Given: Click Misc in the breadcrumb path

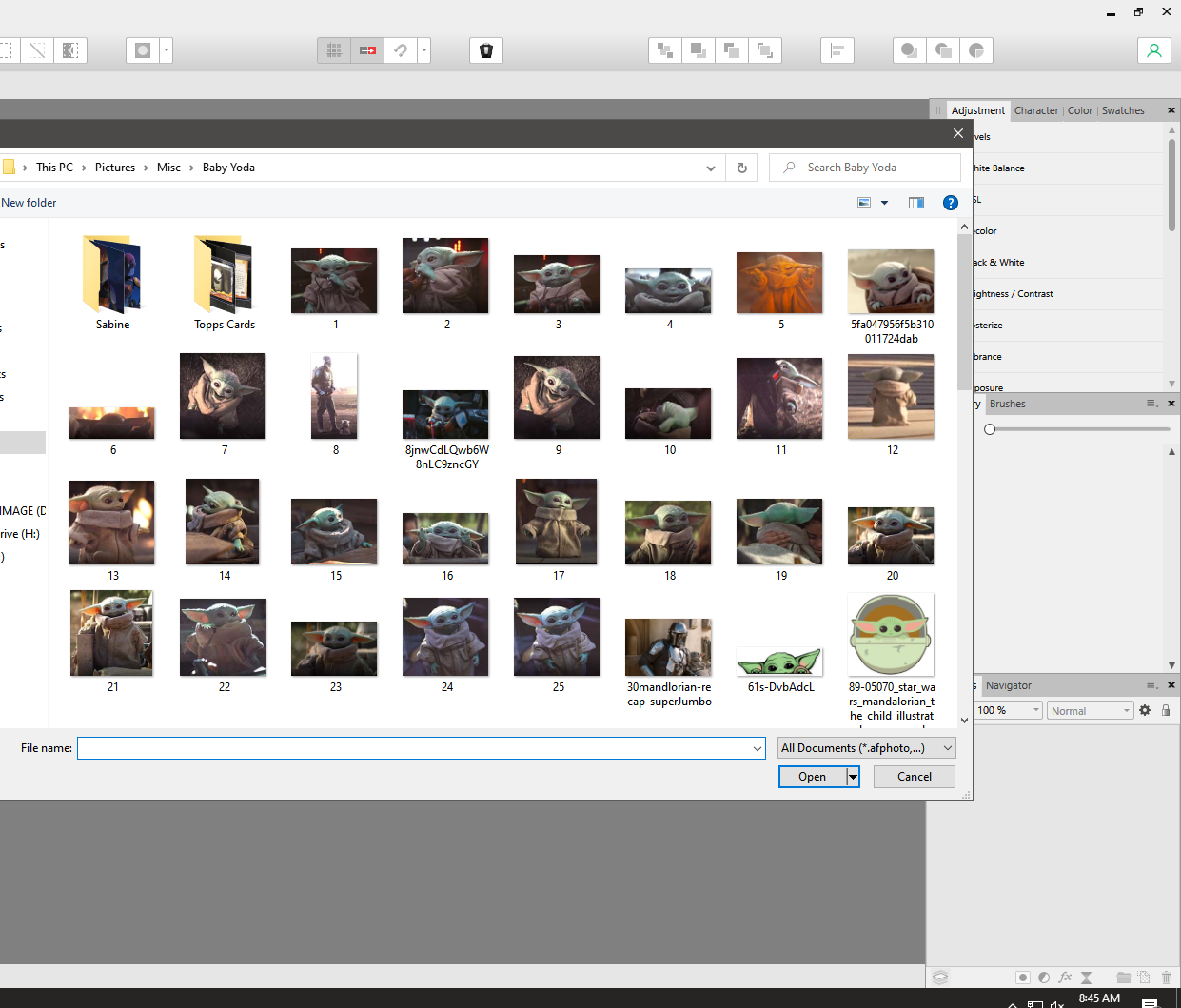Looking at the screenshot, I should pos(168,168).
